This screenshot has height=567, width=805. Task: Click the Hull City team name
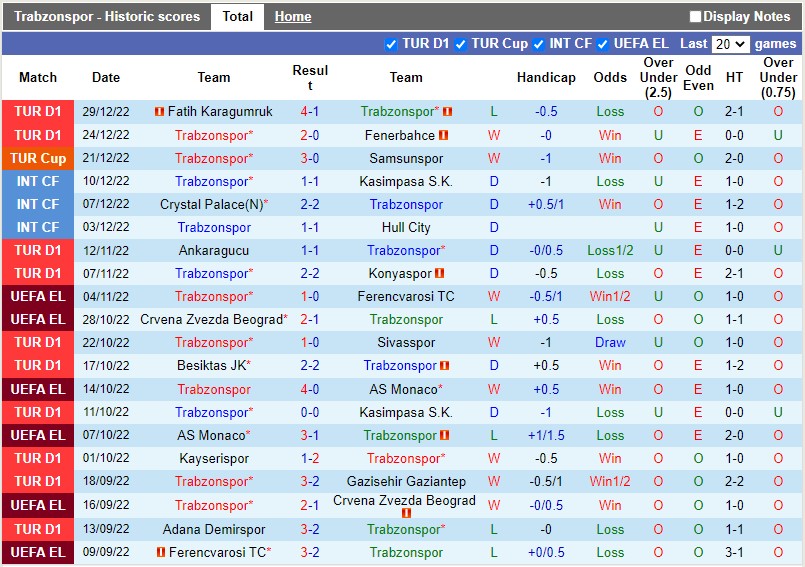pos(406,228)
